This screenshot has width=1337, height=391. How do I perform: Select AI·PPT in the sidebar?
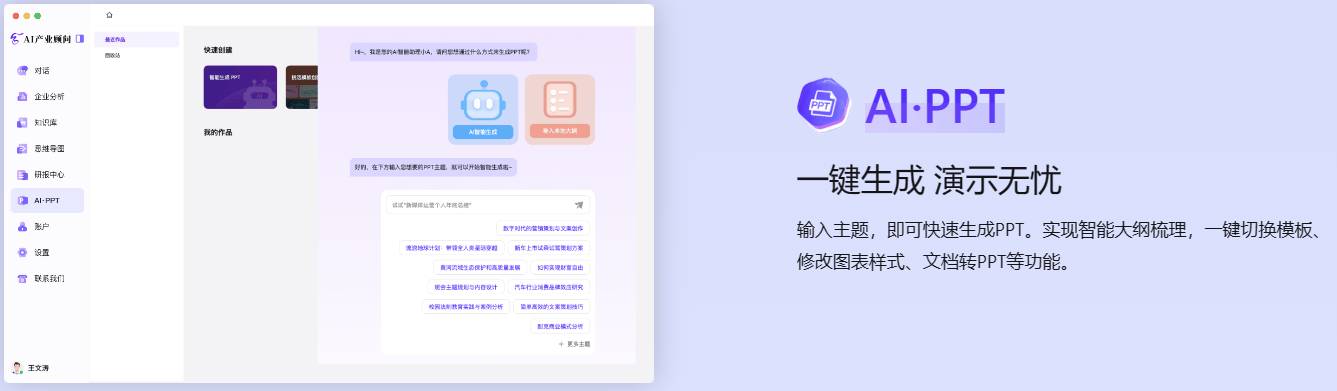(47, 200)
